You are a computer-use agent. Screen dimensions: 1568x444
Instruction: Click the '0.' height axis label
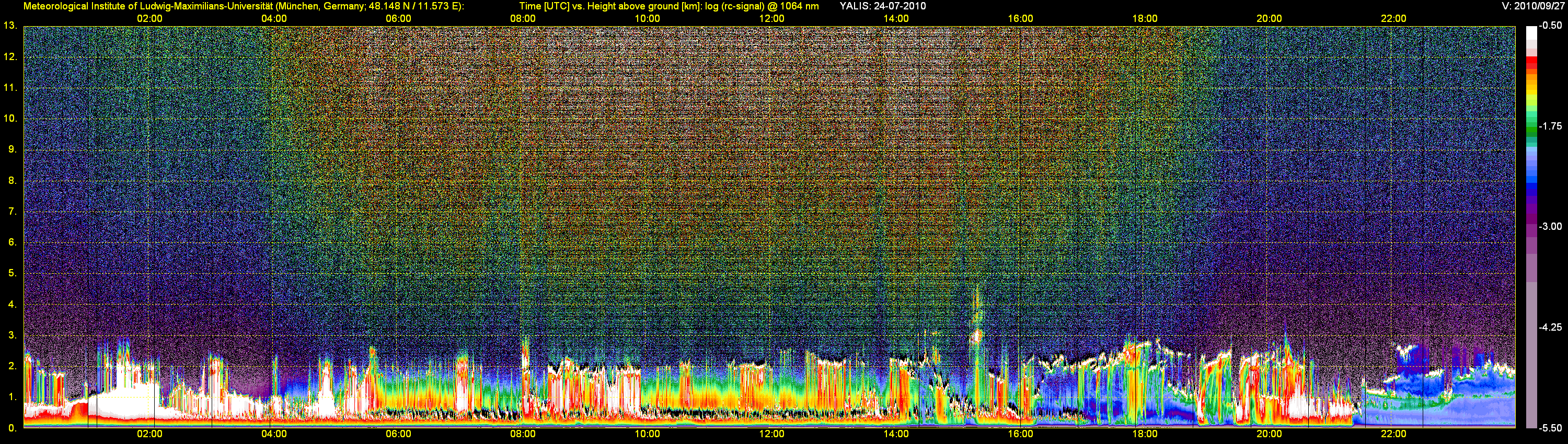pos(12,428)
